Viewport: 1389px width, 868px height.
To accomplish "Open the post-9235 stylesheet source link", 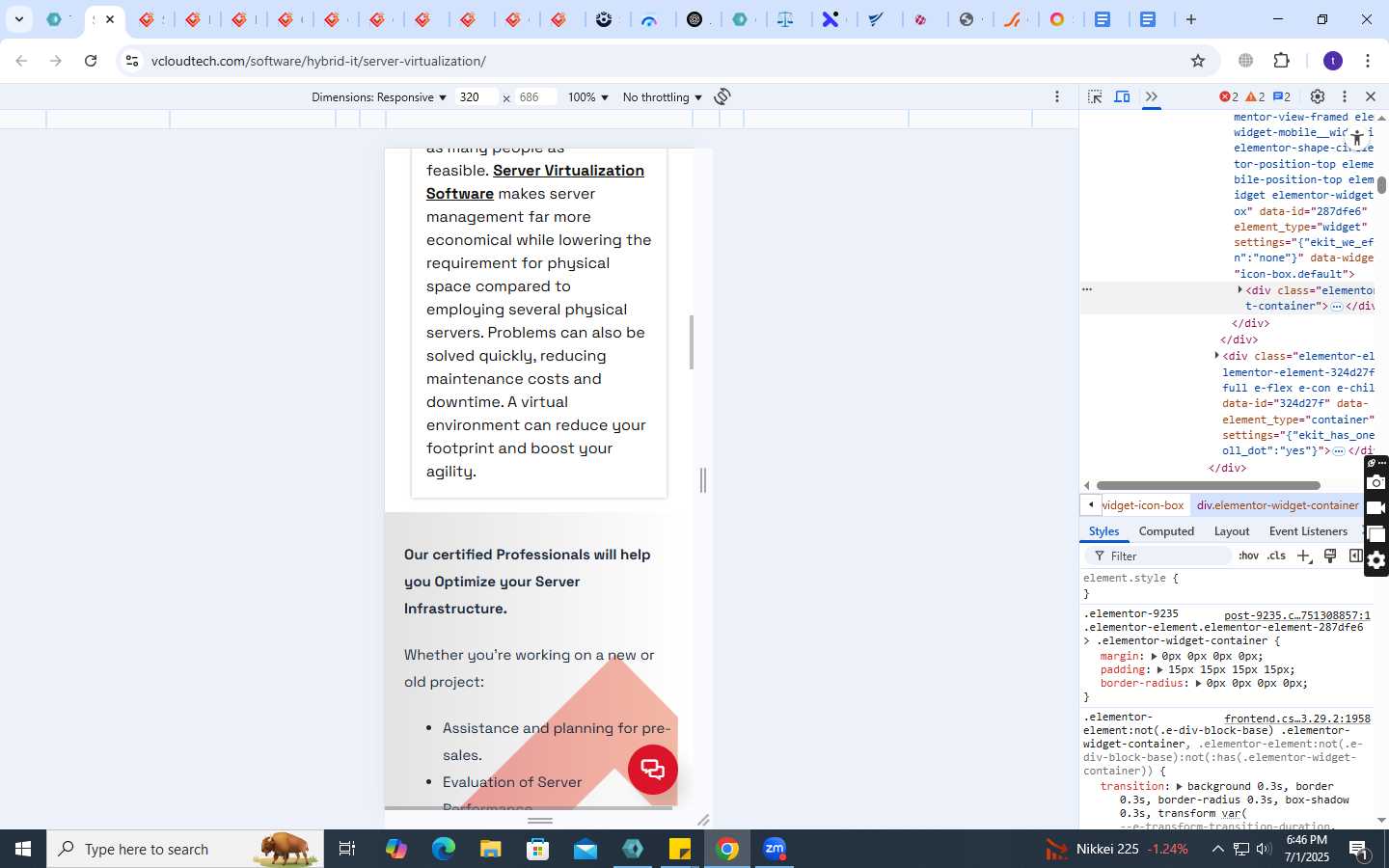I will coord(1296,615).
